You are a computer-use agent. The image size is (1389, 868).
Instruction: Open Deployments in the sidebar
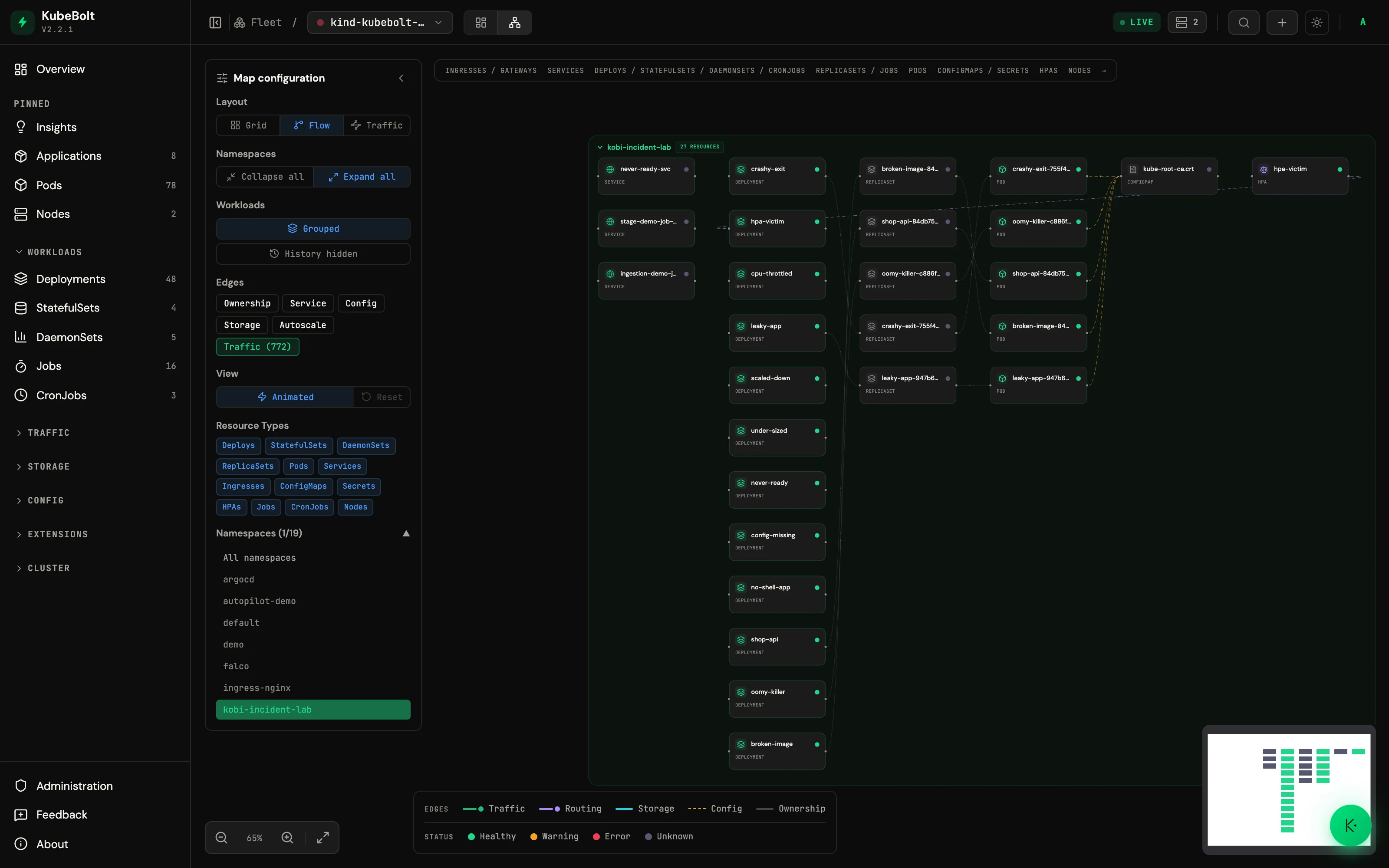(95, 279)
